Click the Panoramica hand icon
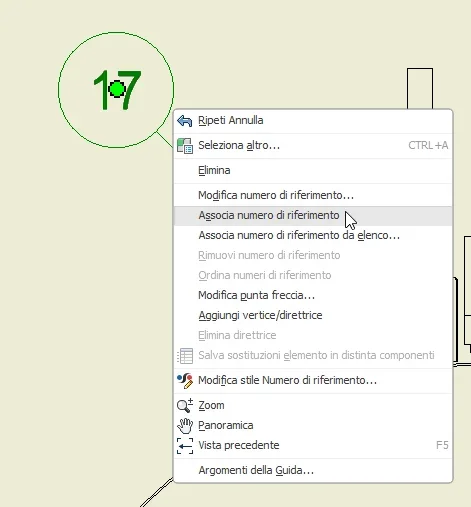 tap(185, 426)
